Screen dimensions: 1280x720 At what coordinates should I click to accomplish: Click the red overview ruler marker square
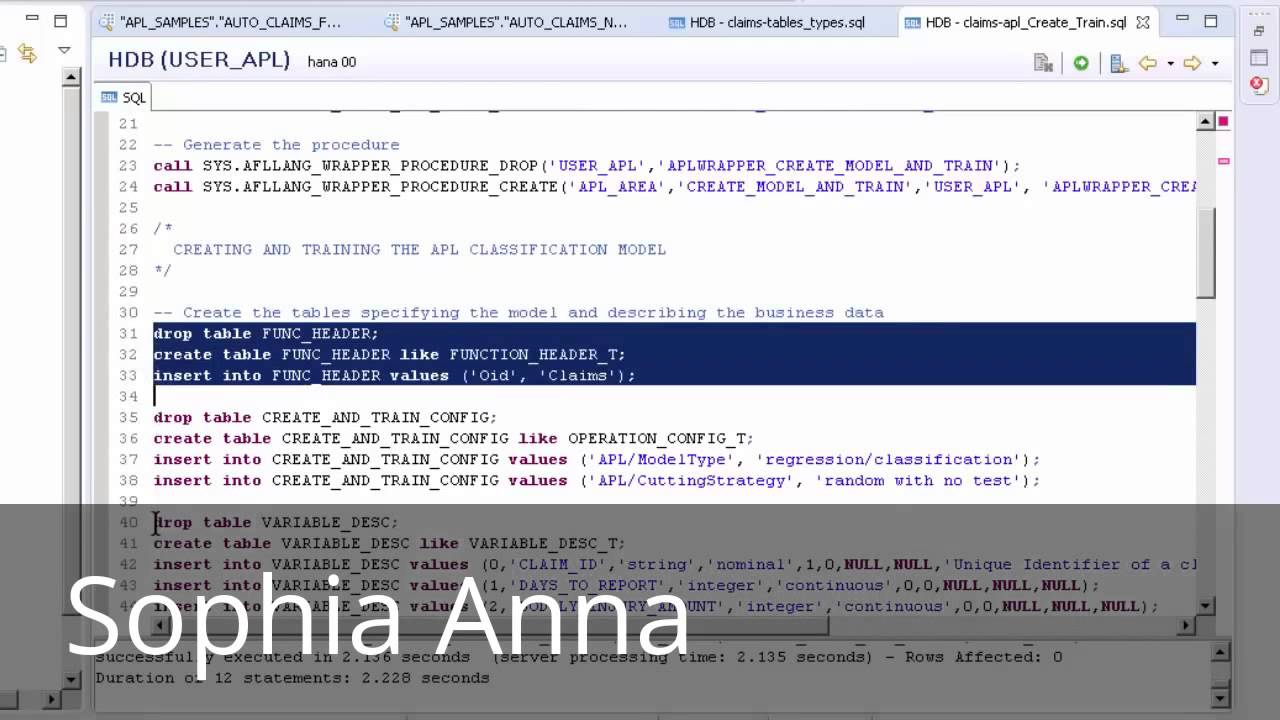pyautogui.click(x=1223, y=121)
